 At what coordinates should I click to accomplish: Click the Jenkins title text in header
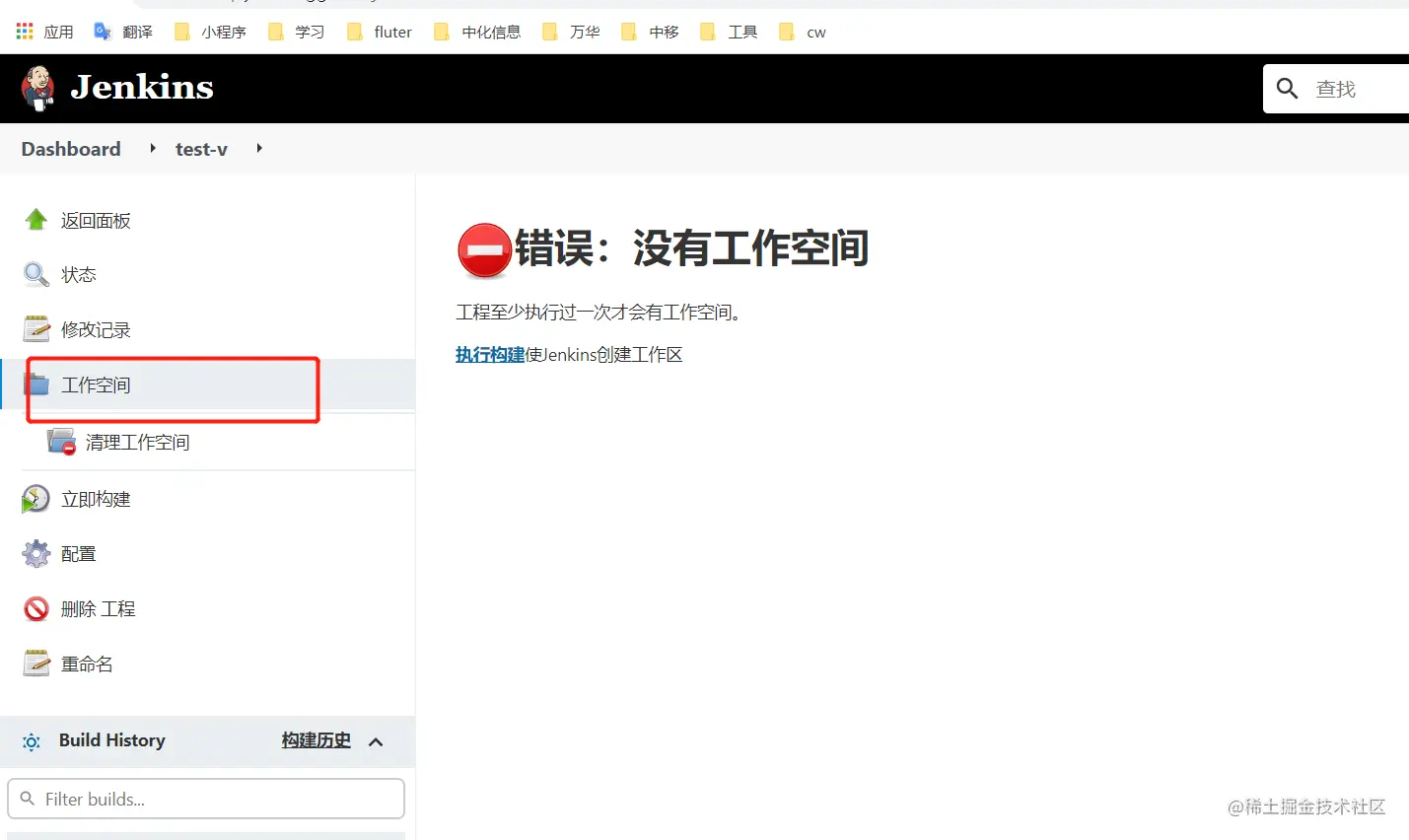click(x=142, y=87)
